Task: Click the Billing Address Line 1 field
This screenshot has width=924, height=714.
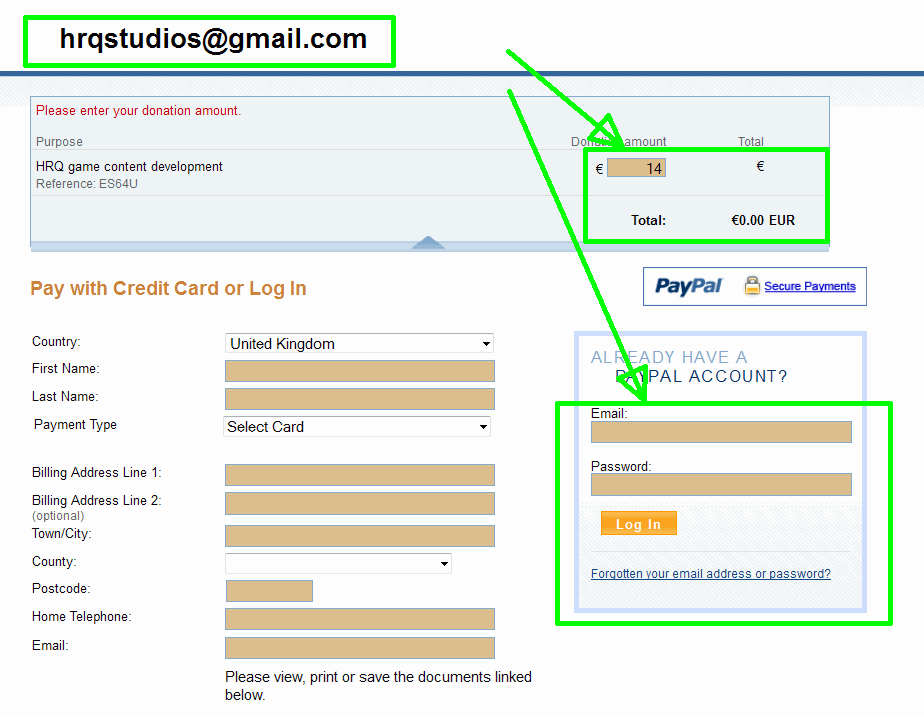Action: click(x=359, y=475)
